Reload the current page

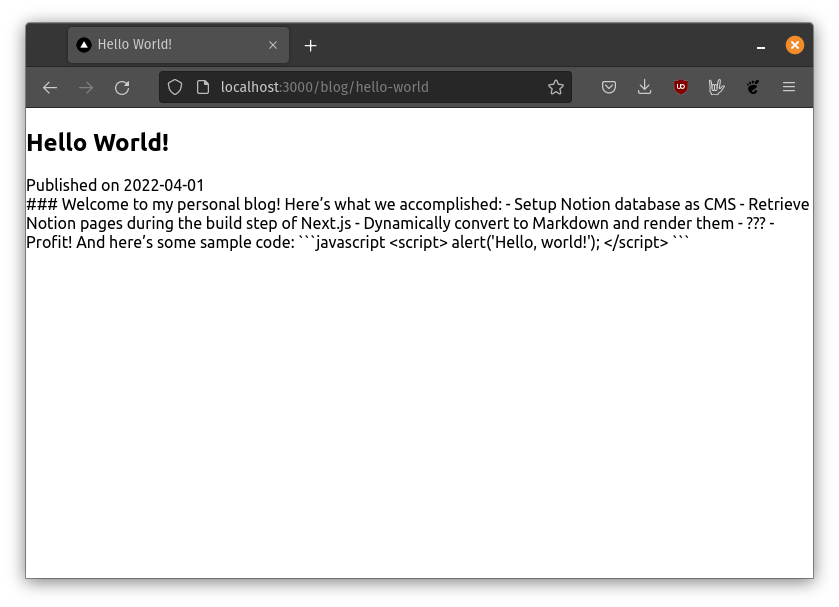pos(122,87)
